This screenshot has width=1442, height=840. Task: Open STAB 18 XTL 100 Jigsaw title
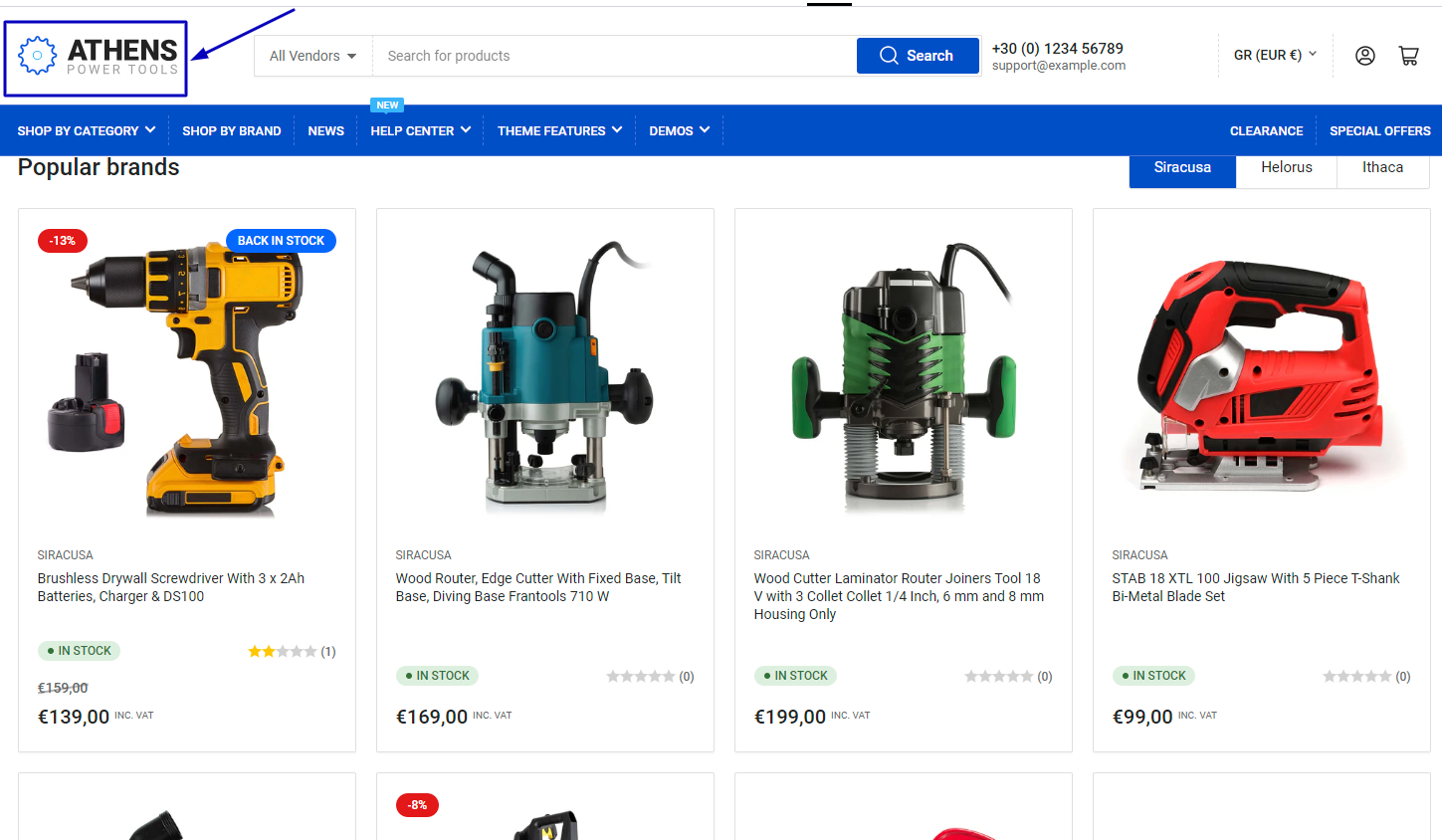[1256, 587]
